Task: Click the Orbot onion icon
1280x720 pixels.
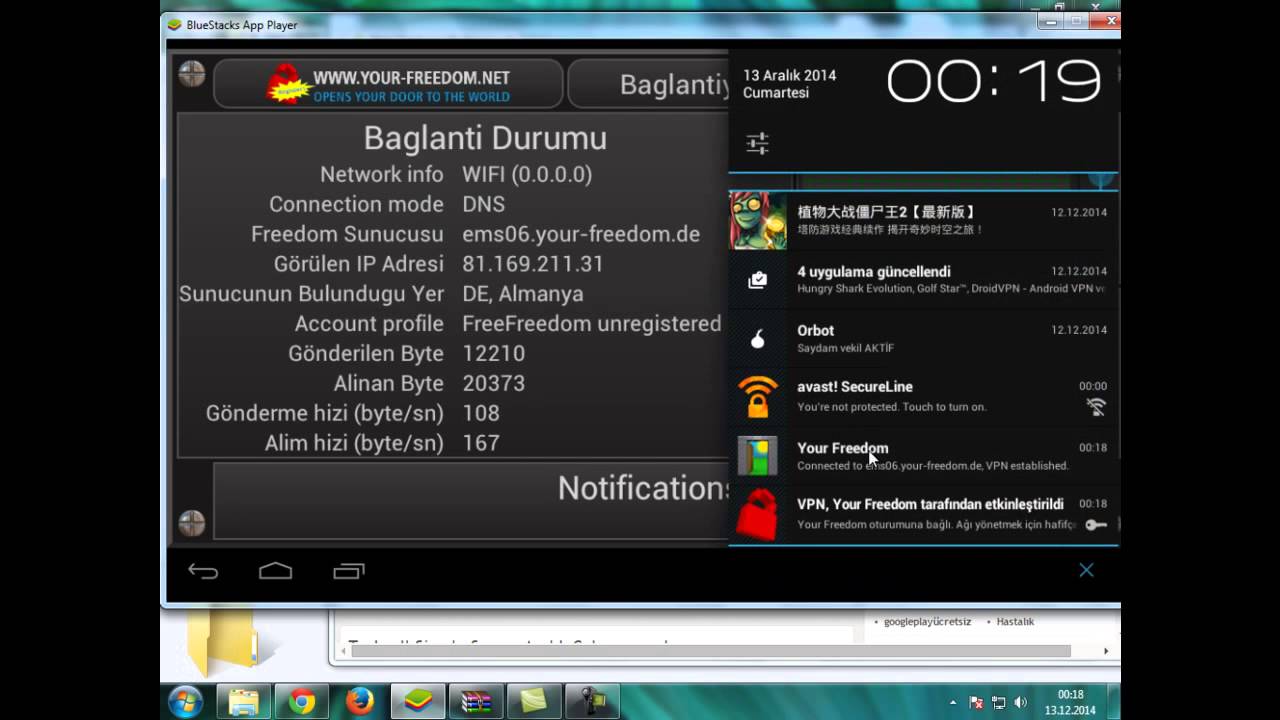Action: [758, 339]
